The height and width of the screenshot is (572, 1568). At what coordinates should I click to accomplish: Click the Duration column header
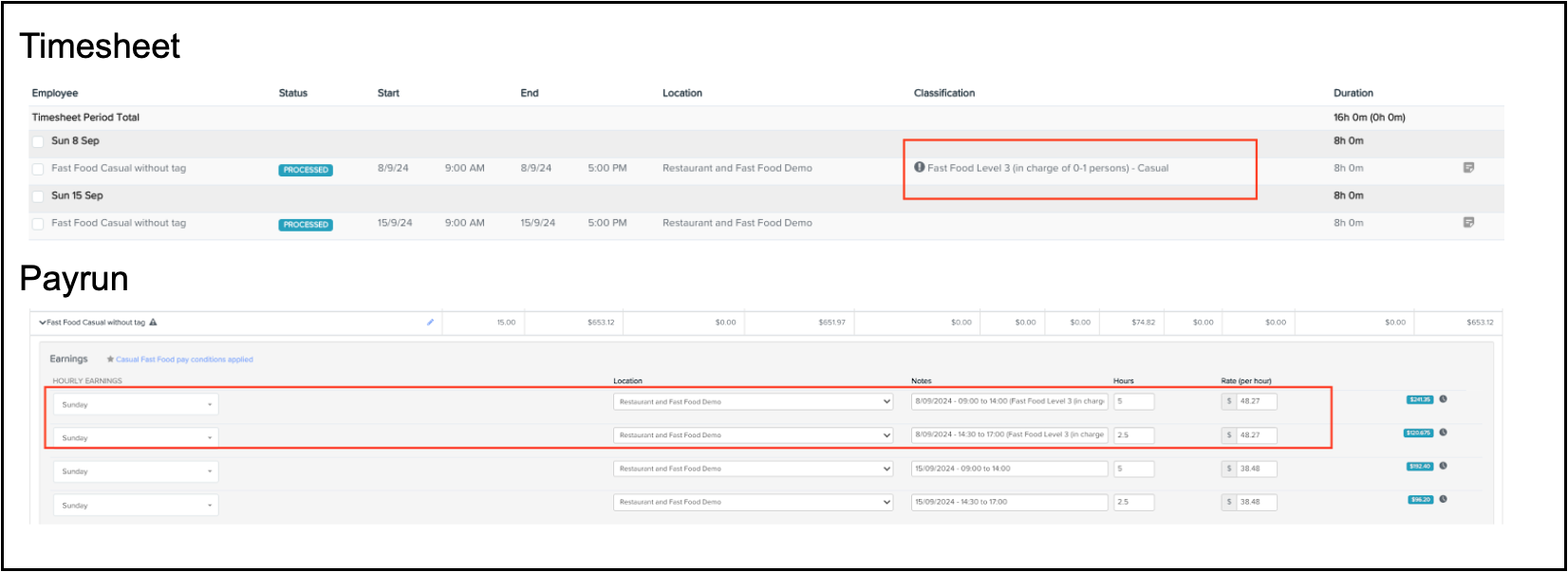tap(1353, 93)
